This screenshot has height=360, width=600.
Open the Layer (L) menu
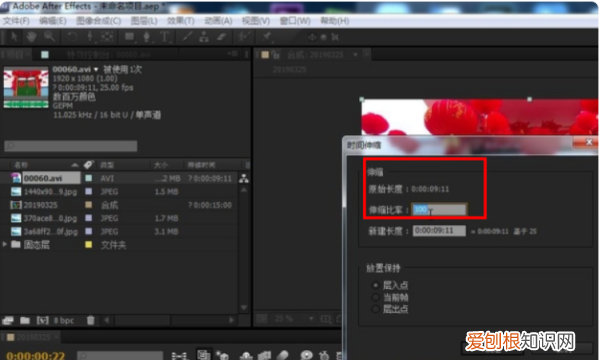pos(144,21)
